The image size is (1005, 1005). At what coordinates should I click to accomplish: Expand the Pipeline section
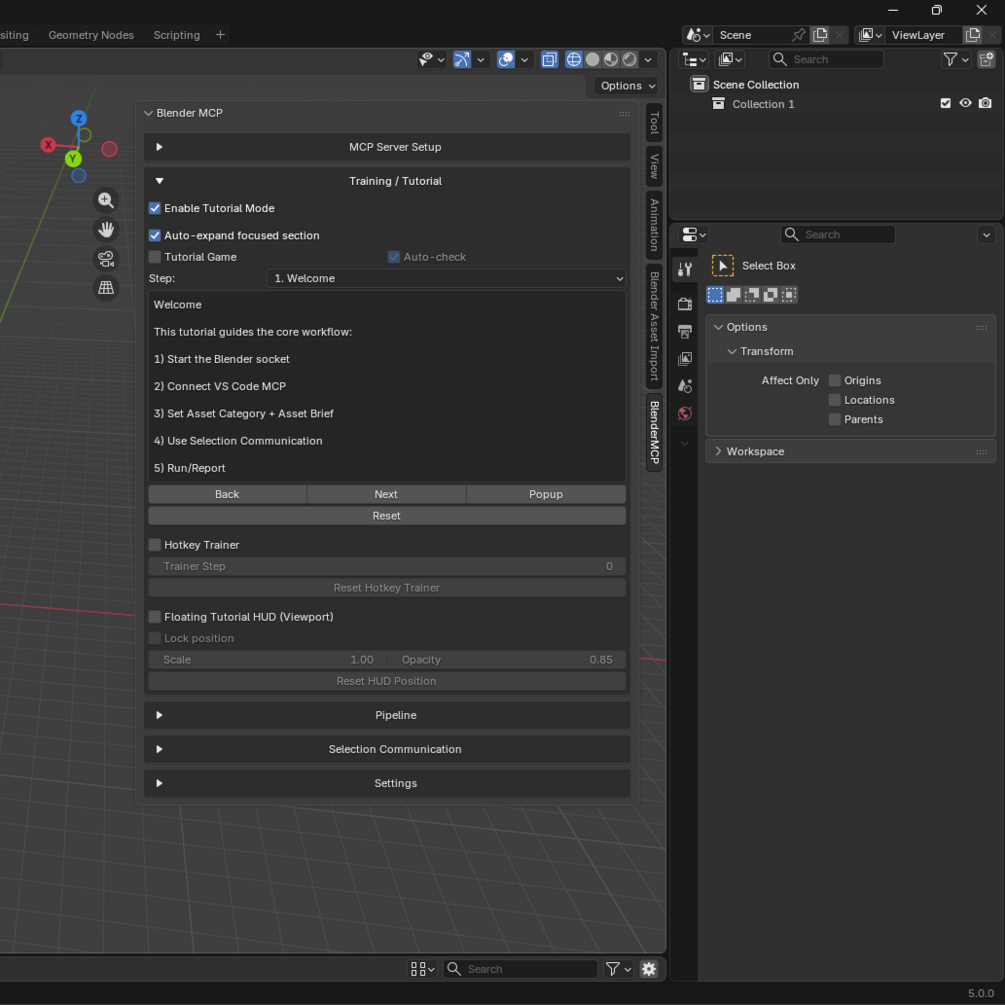pyautogui.click(x=386, y=715)
